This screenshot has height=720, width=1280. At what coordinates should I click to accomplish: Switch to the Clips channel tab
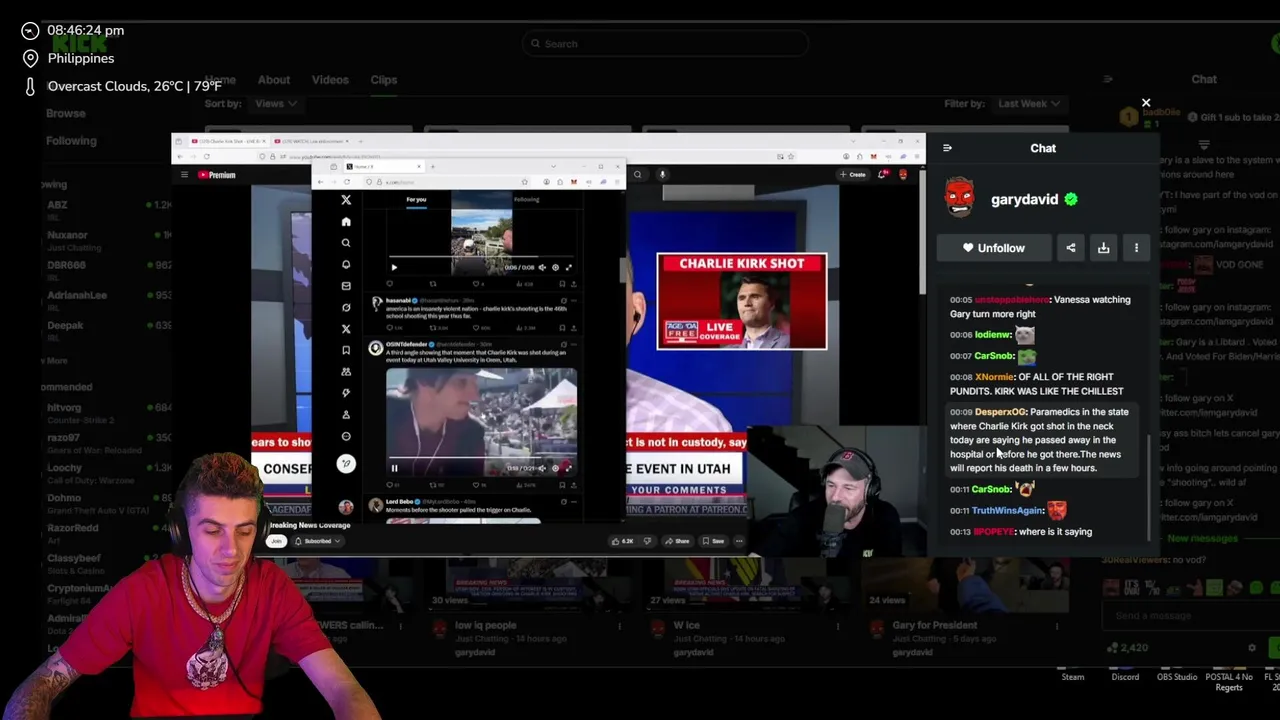pyautogui.click(x=384, y=80)
